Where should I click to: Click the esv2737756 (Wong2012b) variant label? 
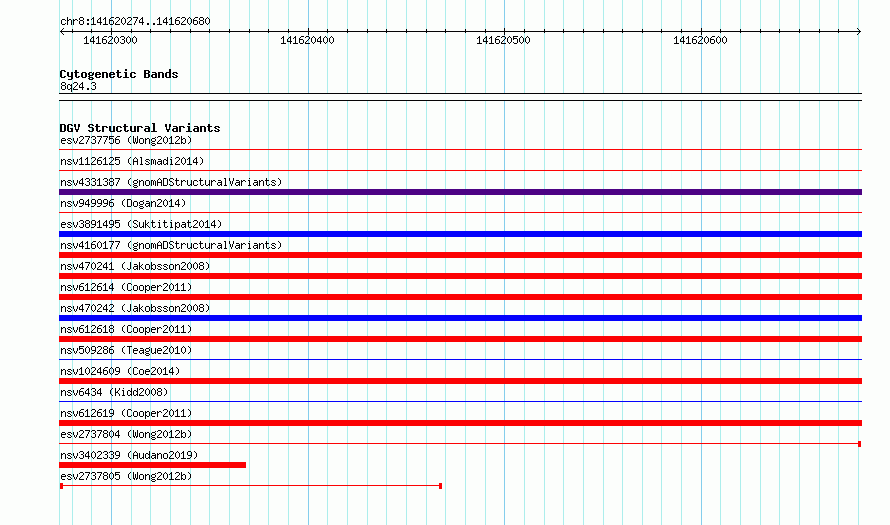click(126, 140)
